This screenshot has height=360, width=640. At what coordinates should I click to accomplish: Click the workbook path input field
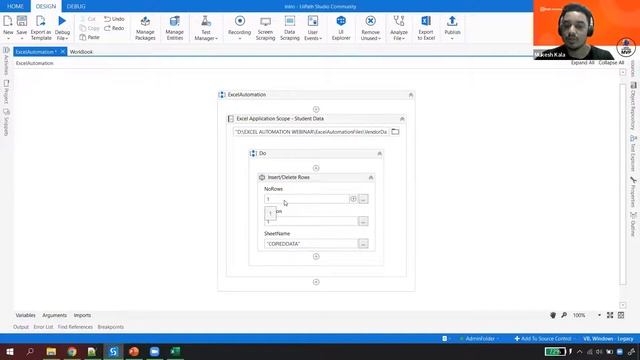coord(311,132)
